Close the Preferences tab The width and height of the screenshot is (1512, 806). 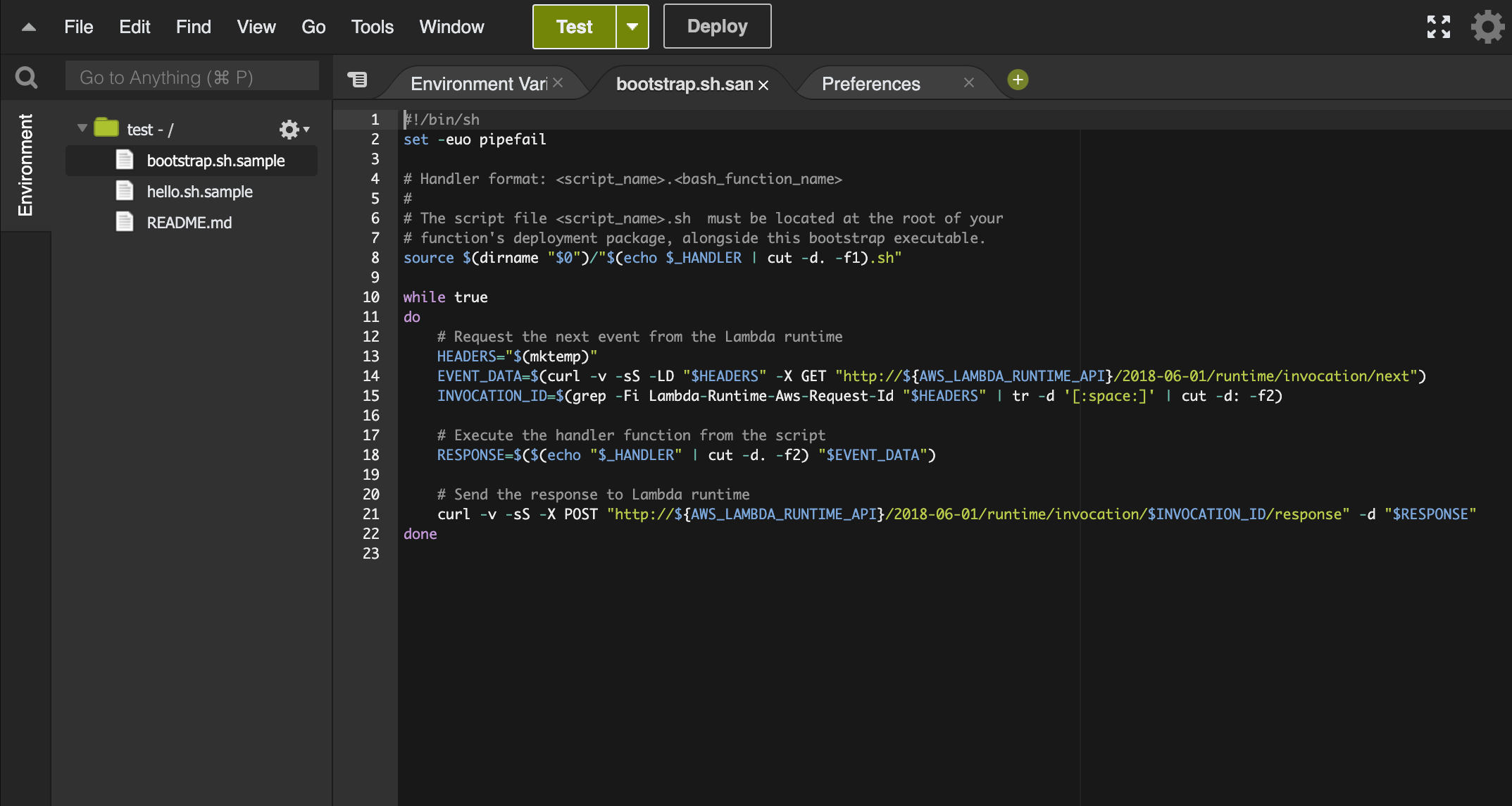[969, 83]
